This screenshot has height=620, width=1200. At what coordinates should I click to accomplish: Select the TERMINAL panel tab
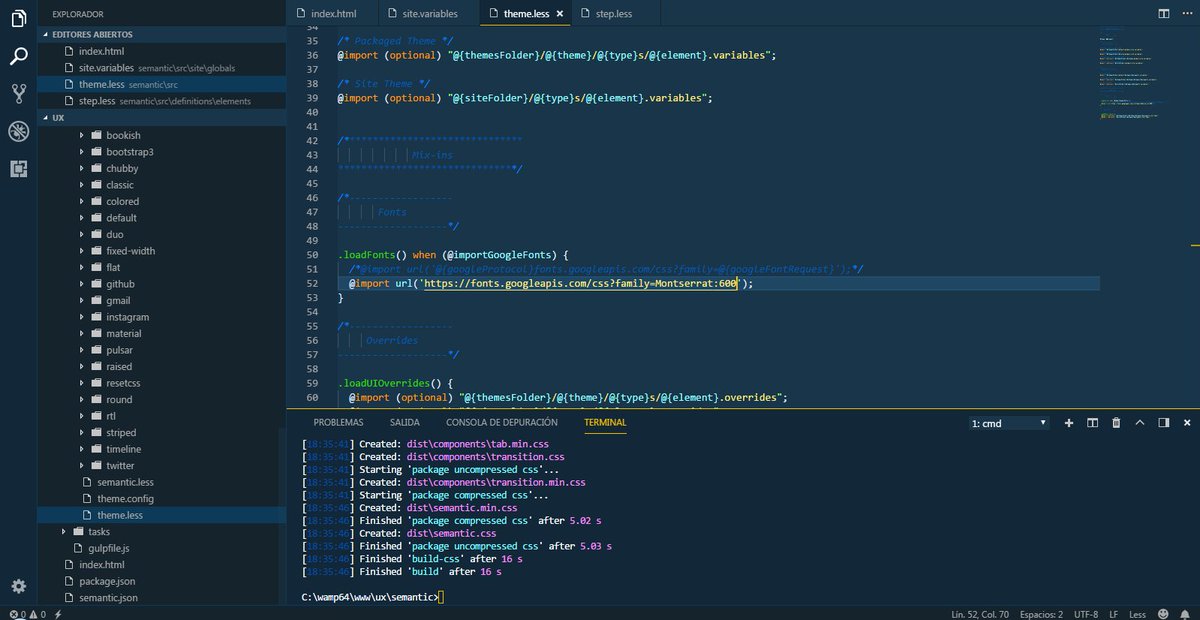[605, 422]
